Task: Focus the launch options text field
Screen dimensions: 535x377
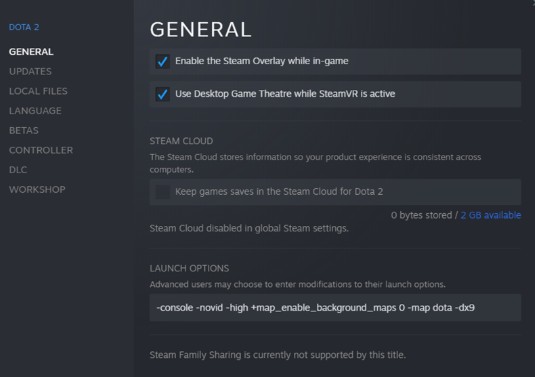Action: pos(335,308)
